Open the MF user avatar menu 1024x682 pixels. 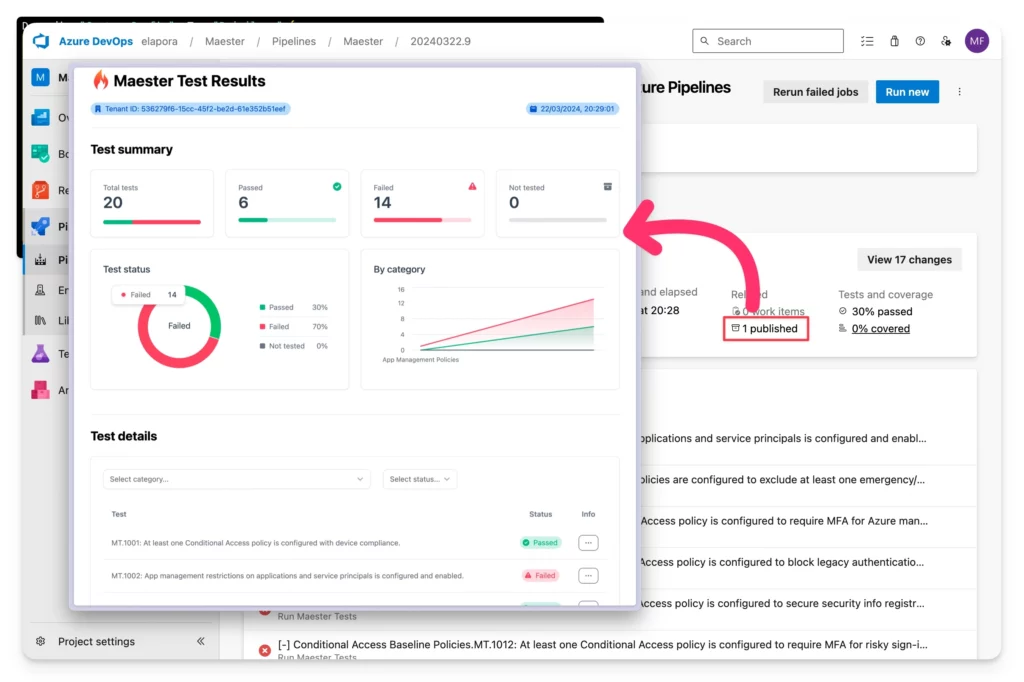(x=976, y=41)
